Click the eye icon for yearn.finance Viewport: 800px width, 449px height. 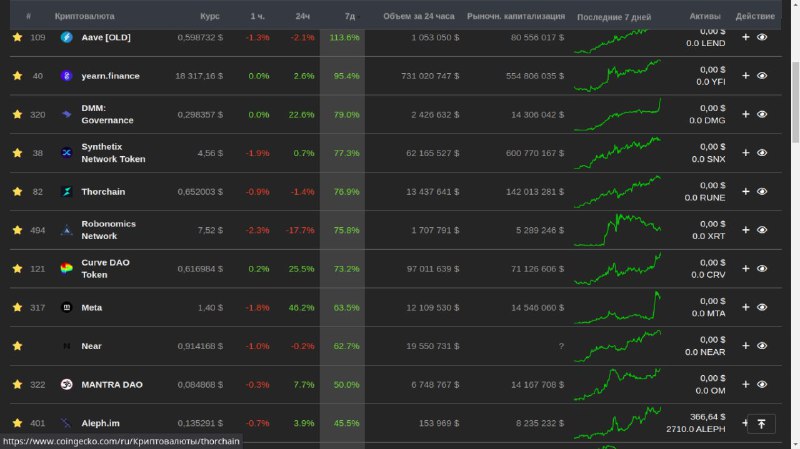pos(762,76)
